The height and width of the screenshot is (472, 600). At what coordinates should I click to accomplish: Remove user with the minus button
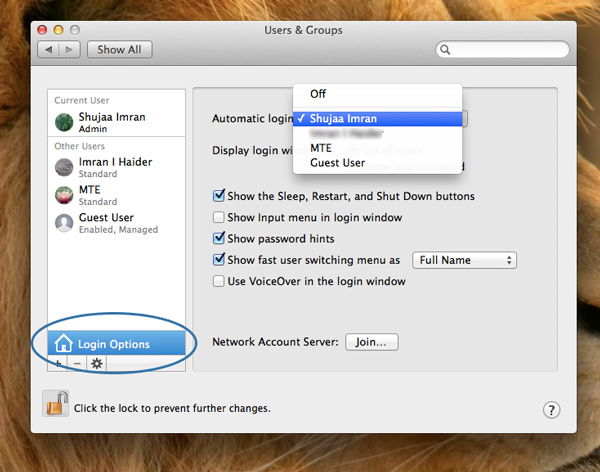pyautogui.click(x=77, y=363)
